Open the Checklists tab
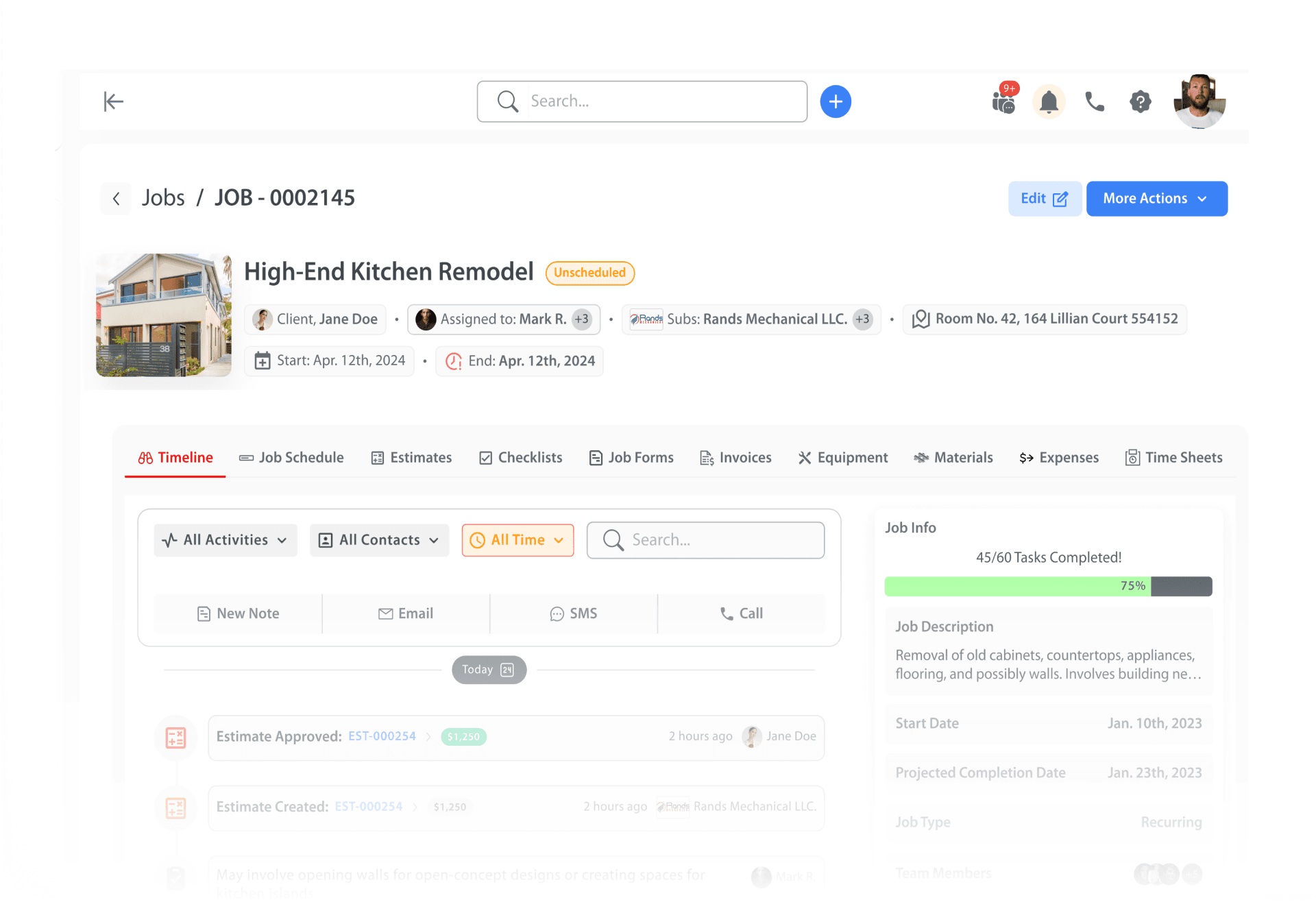 point(521,458)
